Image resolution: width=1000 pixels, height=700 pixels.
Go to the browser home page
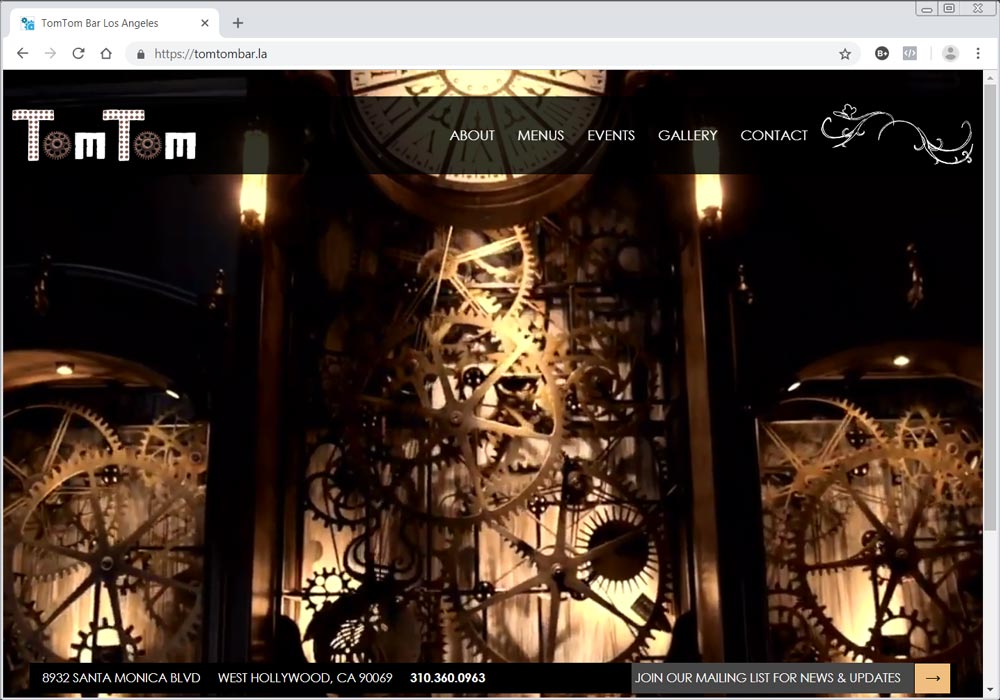coord(106,54)
